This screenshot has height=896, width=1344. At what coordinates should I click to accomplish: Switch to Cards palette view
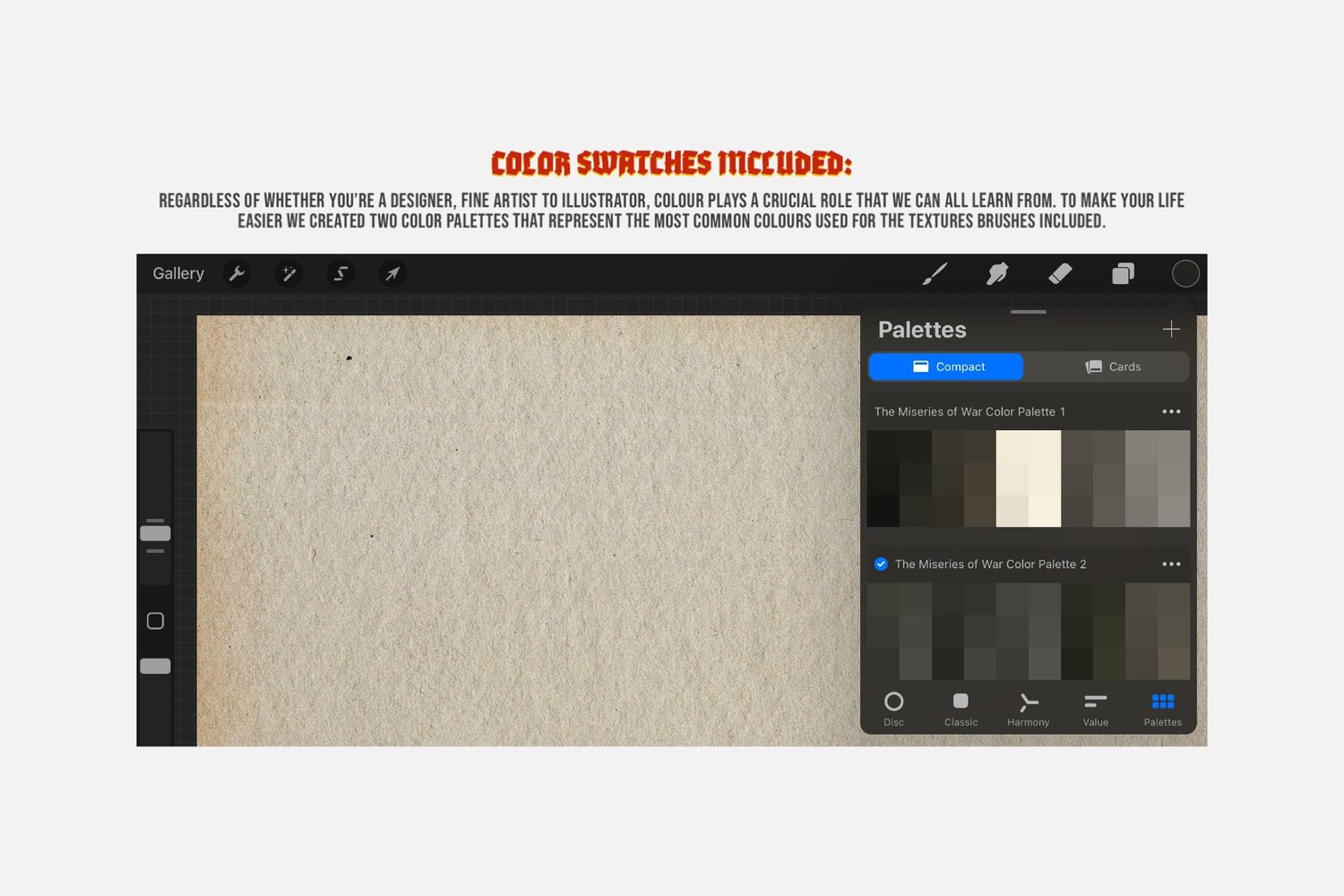coord(1112,366)
